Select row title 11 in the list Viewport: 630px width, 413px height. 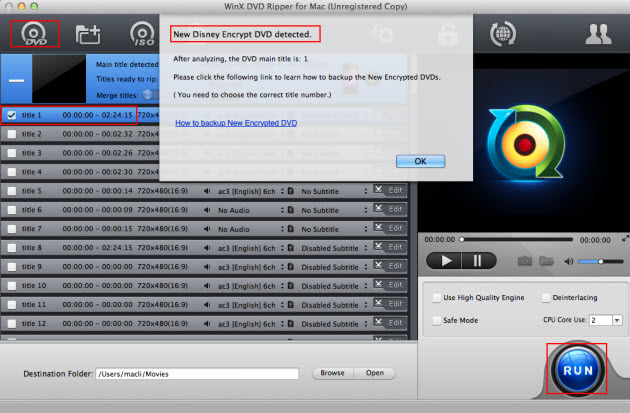coord(204,305)
